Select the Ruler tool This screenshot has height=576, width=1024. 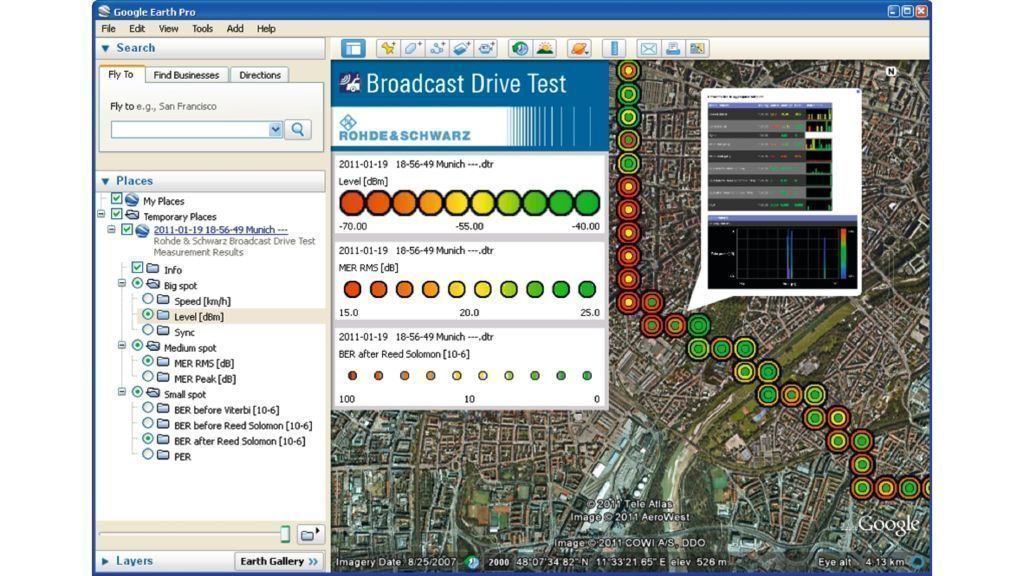click(x=614, y=48)
